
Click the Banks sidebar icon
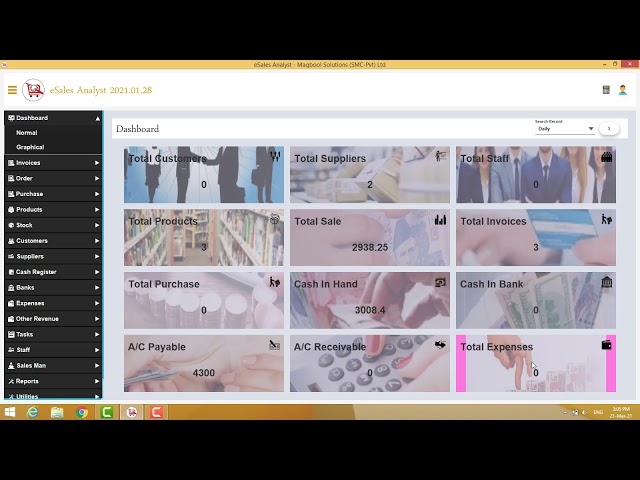click(x=11, y=288)
